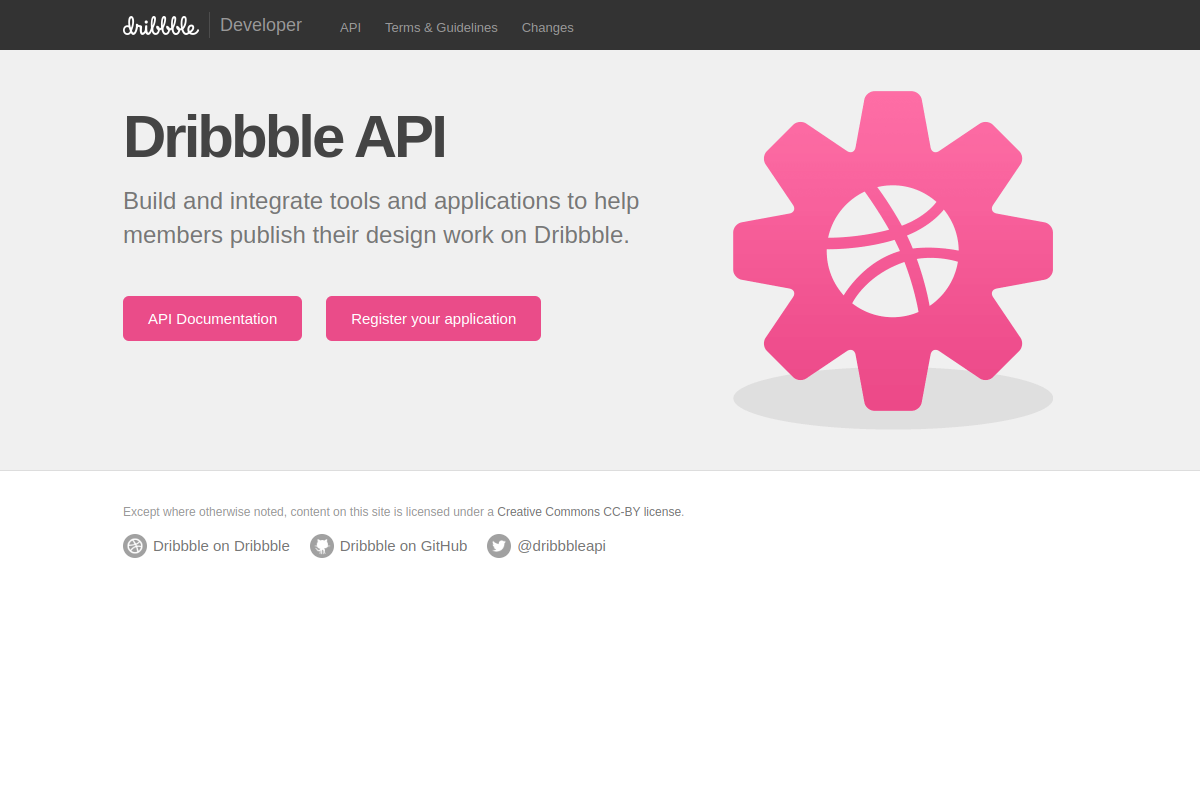Open Dribbble on GitHub link
Viewport: 1200px width, 800px height.
pyautogui.click(x=403, y=546)
